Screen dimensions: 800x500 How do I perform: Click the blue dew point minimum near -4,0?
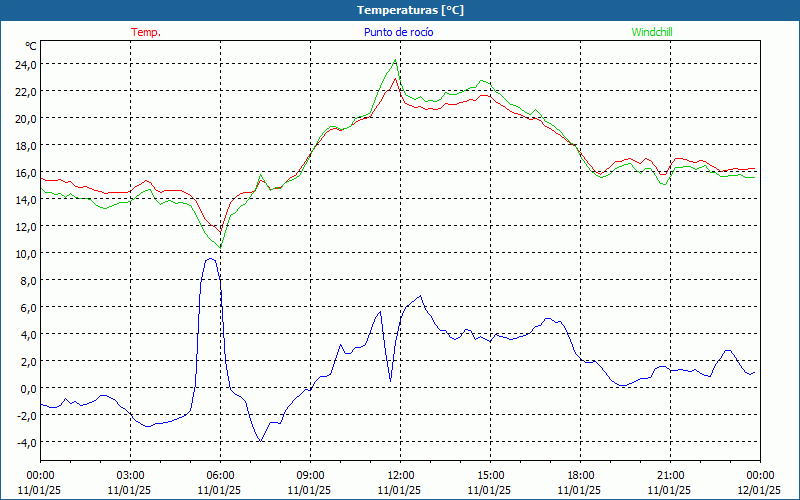point(260,440)
